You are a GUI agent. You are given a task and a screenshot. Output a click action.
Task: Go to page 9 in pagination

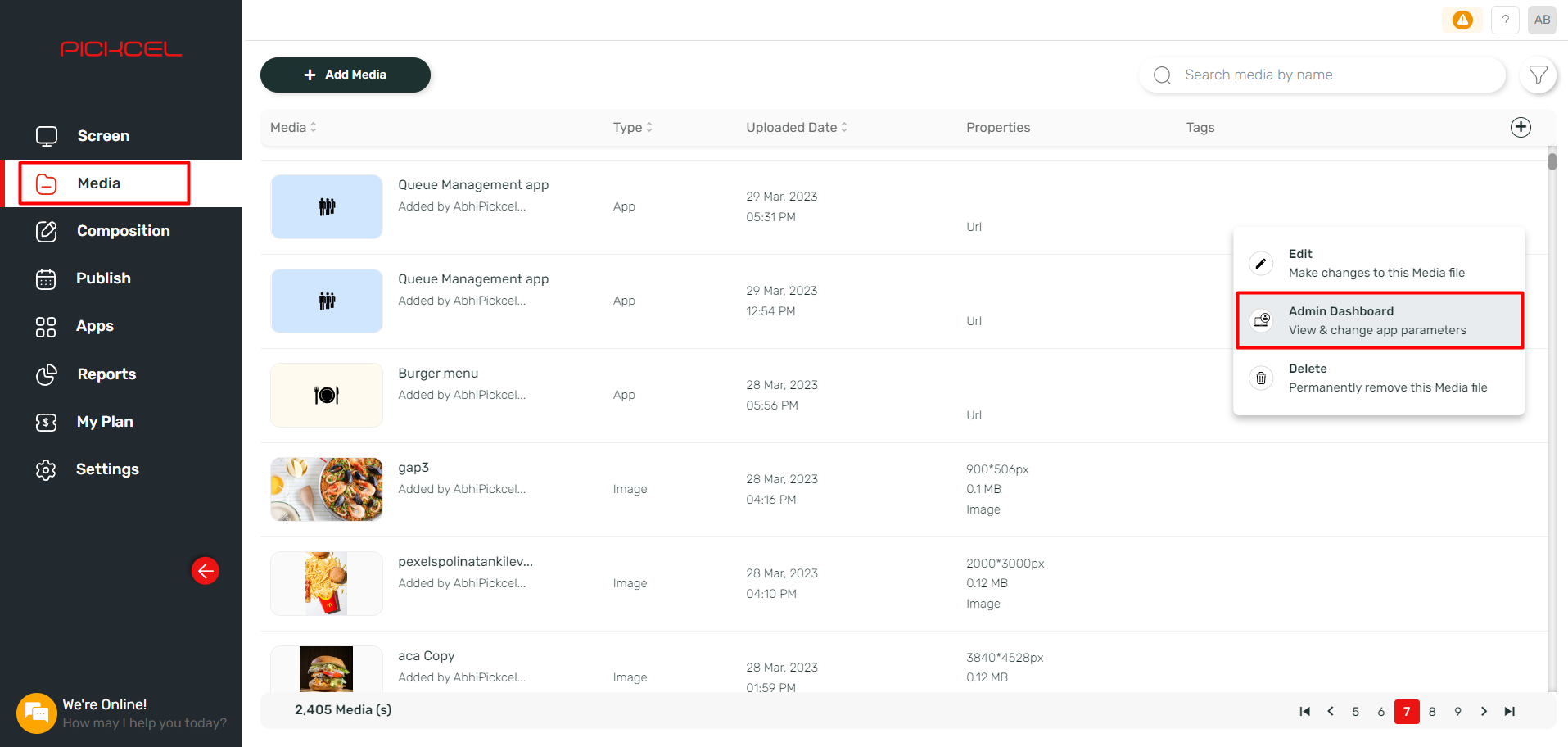(x=1457, y=711)
